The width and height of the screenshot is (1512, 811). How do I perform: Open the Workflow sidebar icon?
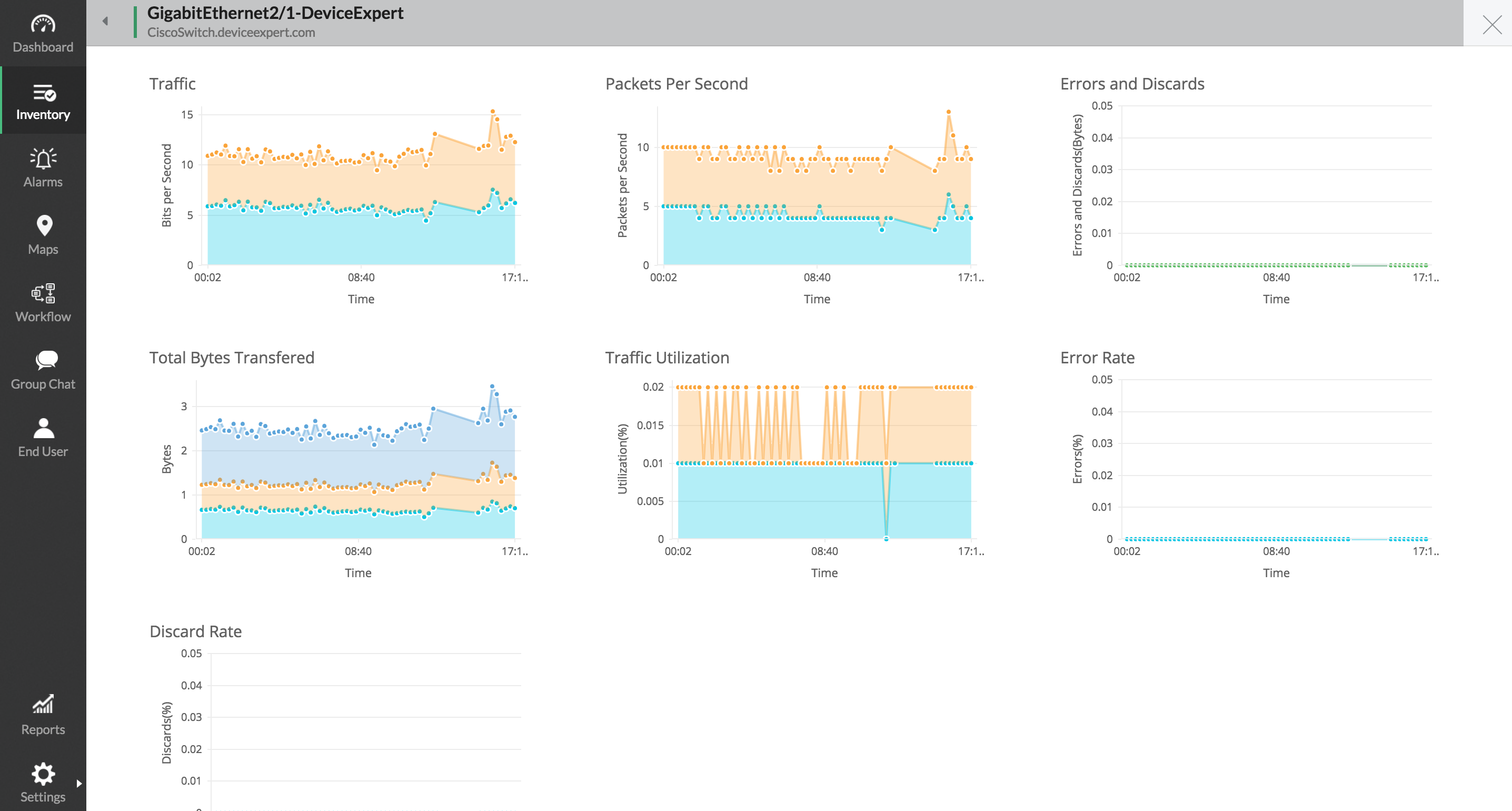coord(43,293)
